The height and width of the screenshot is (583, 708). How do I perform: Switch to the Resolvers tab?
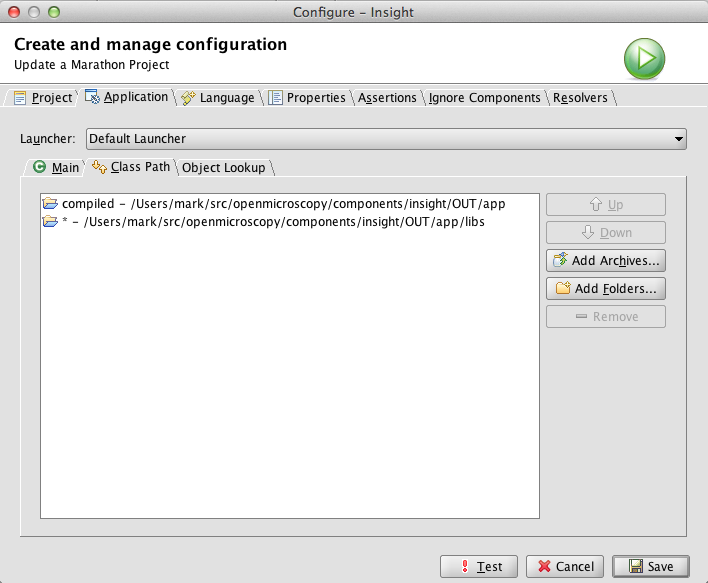pyautogui.click(x=580, y=98)
